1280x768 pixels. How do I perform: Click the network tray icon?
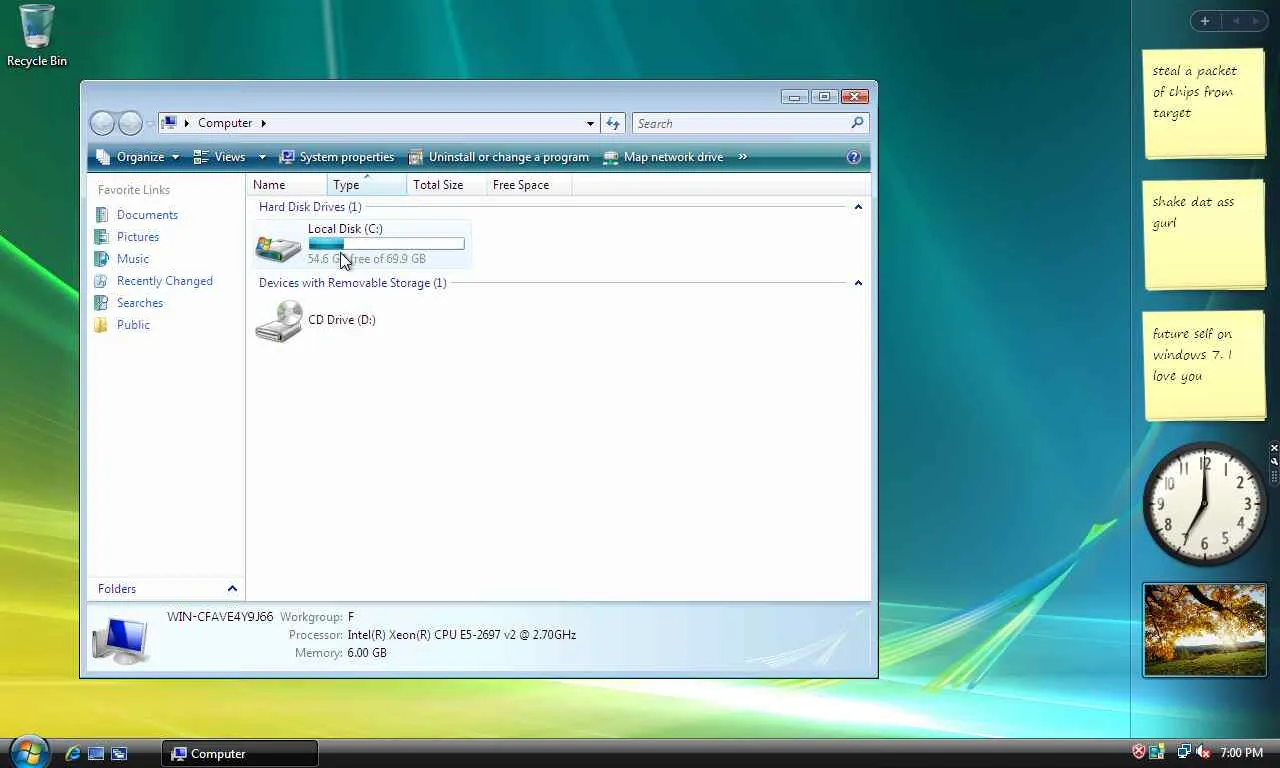pyautogui.click(x=1184, y=752)
